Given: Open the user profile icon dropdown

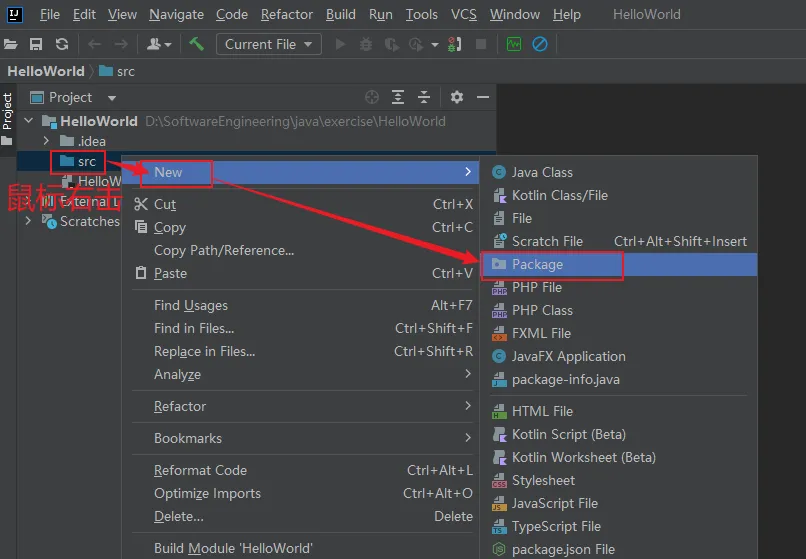Looking at the screenshot, I should coord(159,44).
